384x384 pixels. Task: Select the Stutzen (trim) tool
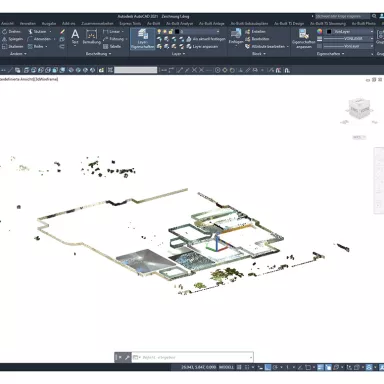pos(39,31)
